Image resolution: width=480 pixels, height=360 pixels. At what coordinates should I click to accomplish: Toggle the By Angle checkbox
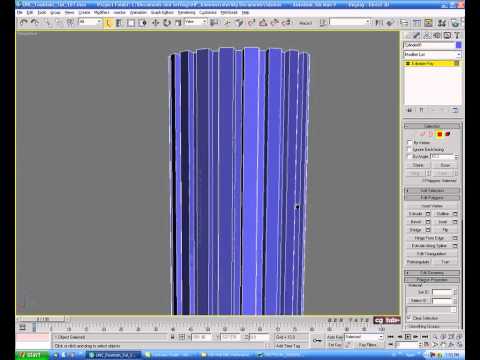coord(410,156)
